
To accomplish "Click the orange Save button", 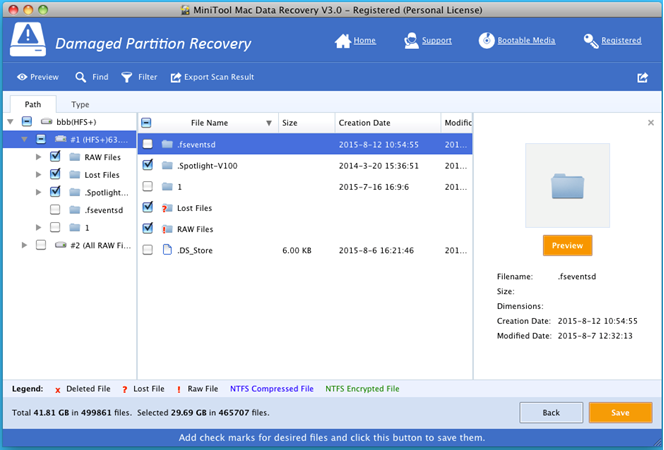I will 620,413.
